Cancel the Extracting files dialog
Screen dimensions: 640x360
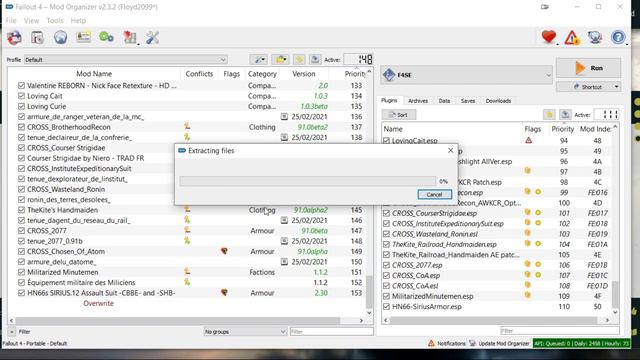click(434, 194)
